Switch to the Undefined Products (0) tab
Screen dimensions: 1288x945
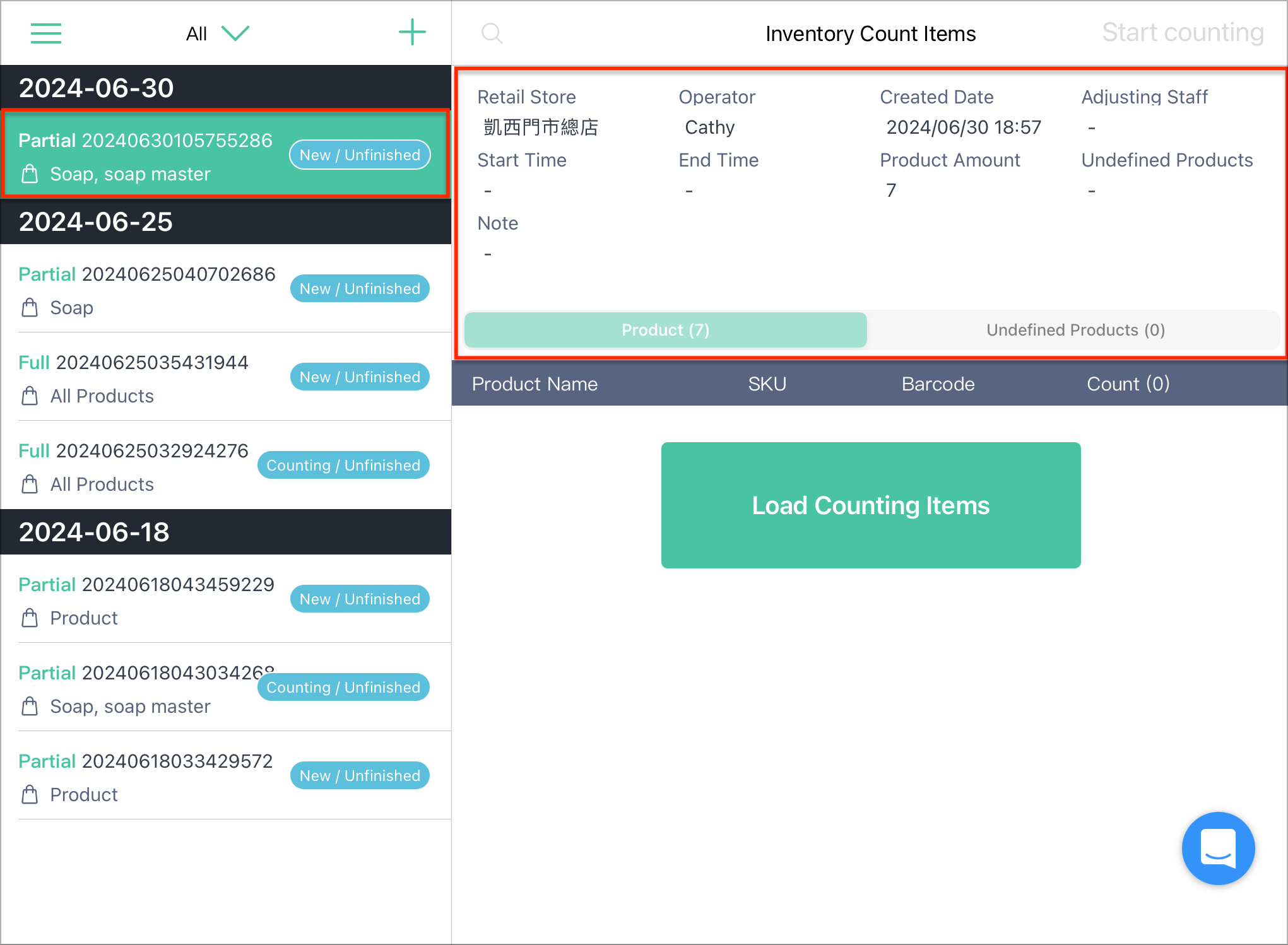click(1075, 330)
